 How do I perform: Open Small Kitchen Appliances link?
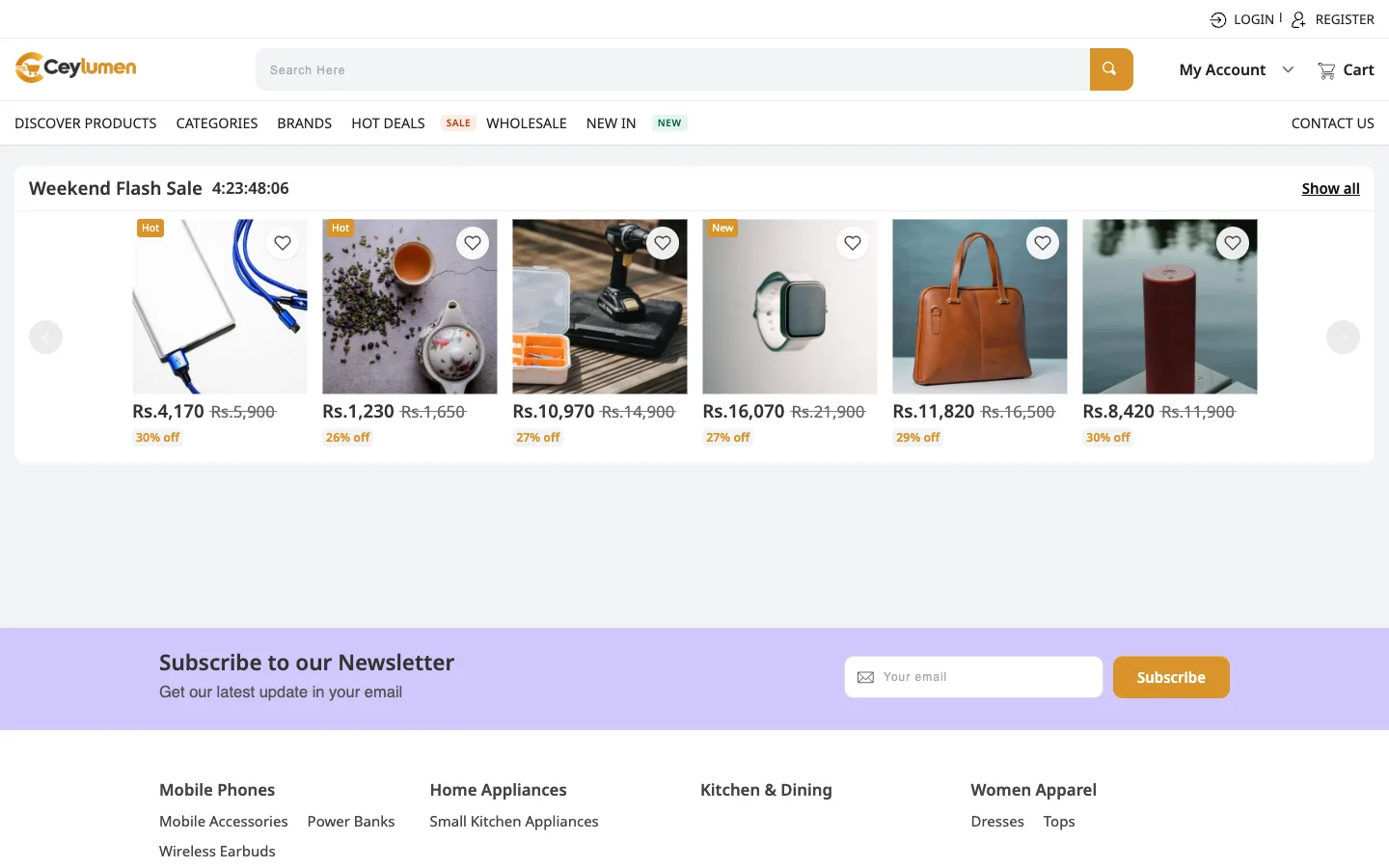click(514, 822)
